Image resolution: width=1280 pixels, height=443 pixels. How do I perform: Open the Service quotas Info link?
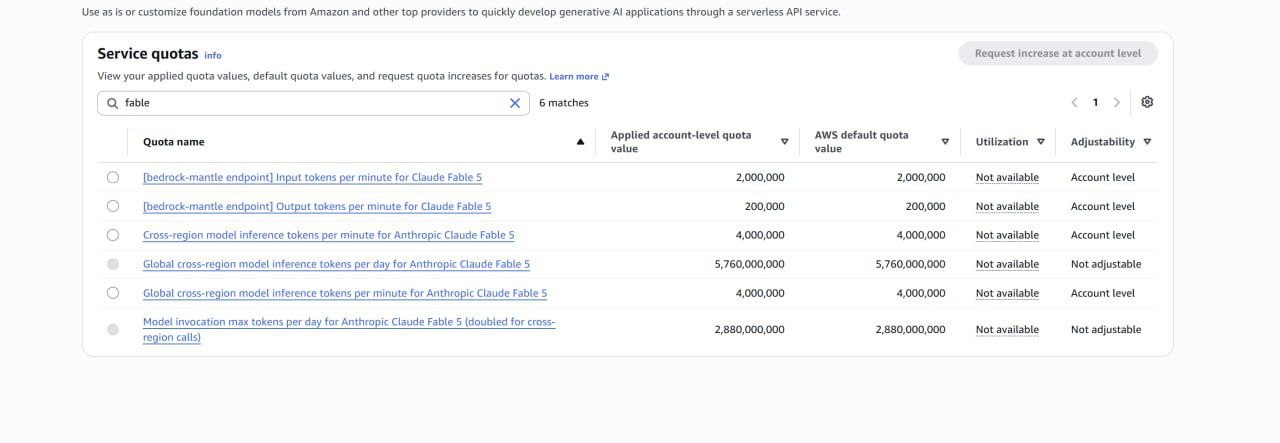(213, 56)
